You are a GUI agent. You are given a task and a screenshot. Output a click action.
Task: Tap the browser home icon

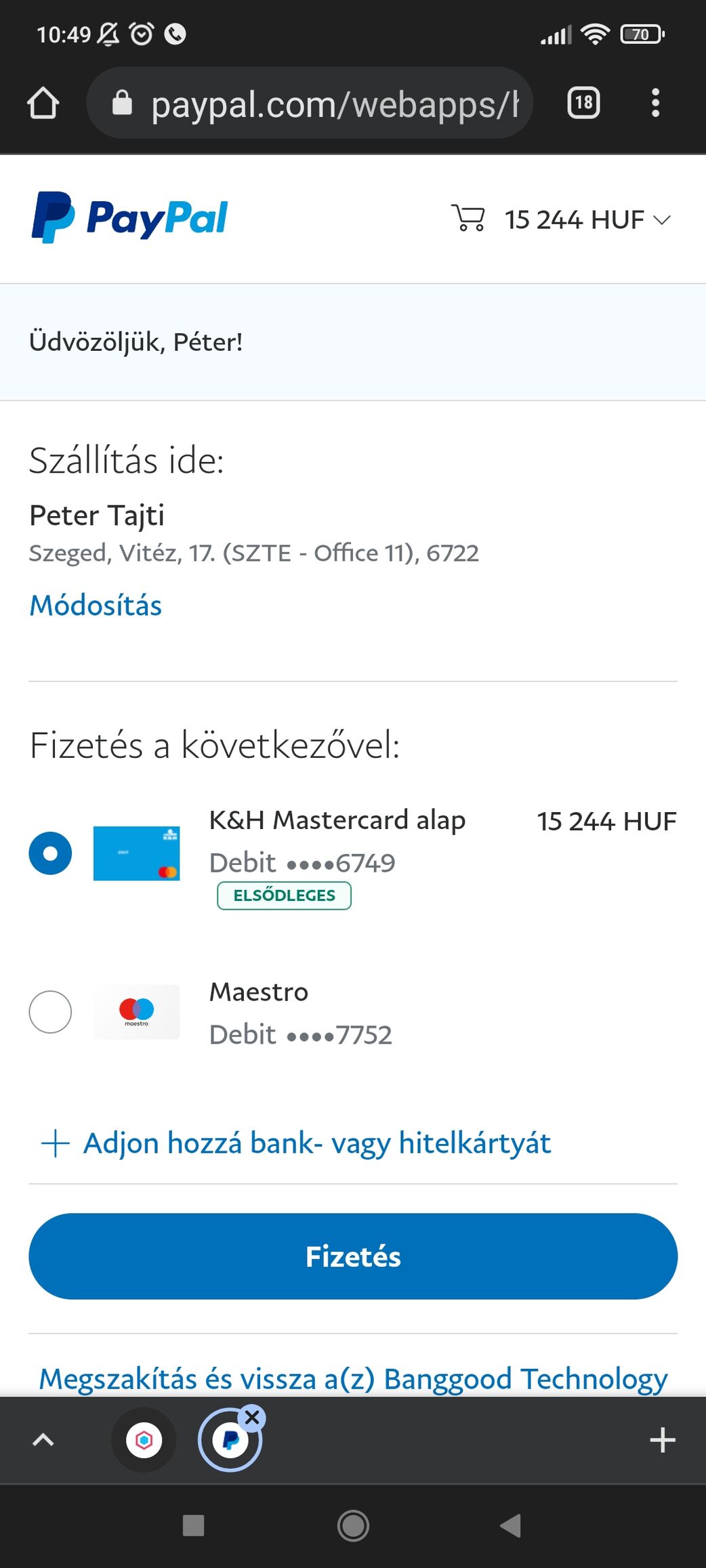43,103
